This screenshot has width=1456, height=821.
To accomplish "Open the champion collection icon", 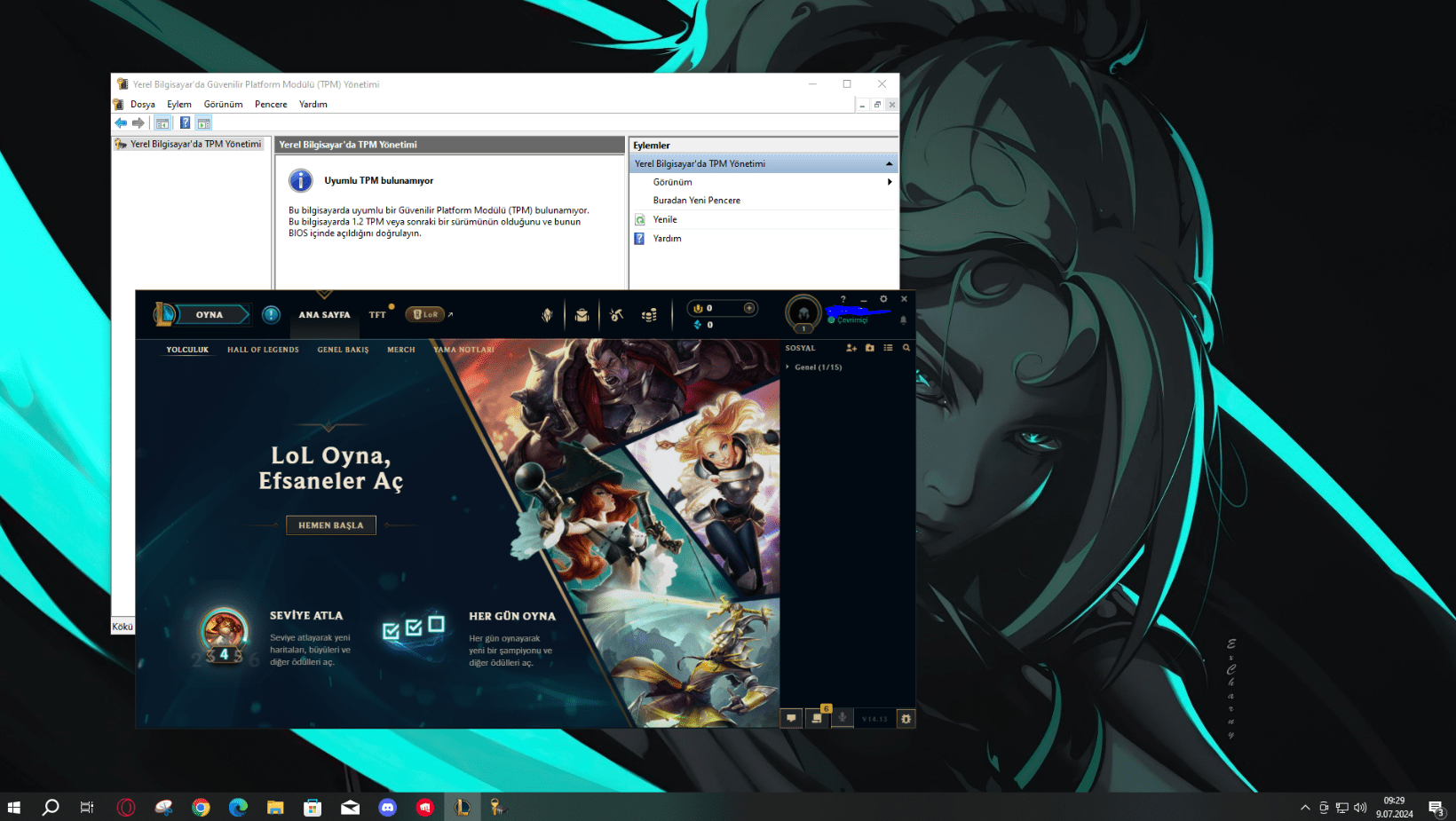I will [547, 315].
